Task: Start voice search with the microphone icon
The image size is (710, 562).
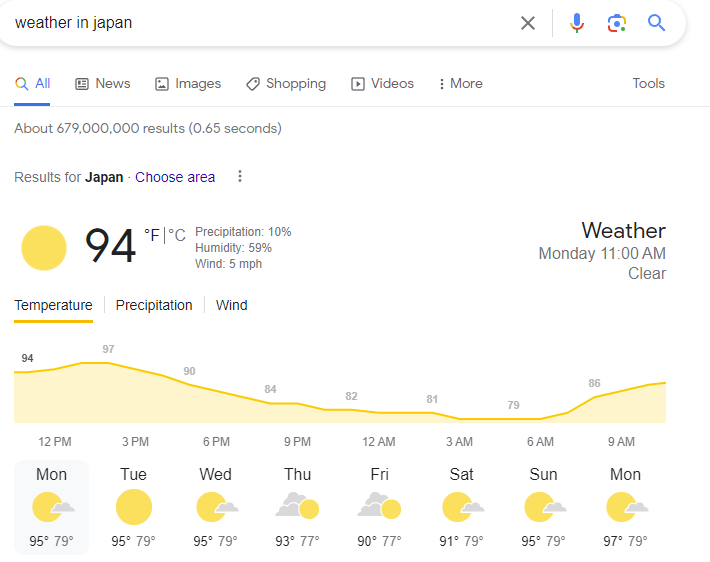Action: tap(576, 23)
